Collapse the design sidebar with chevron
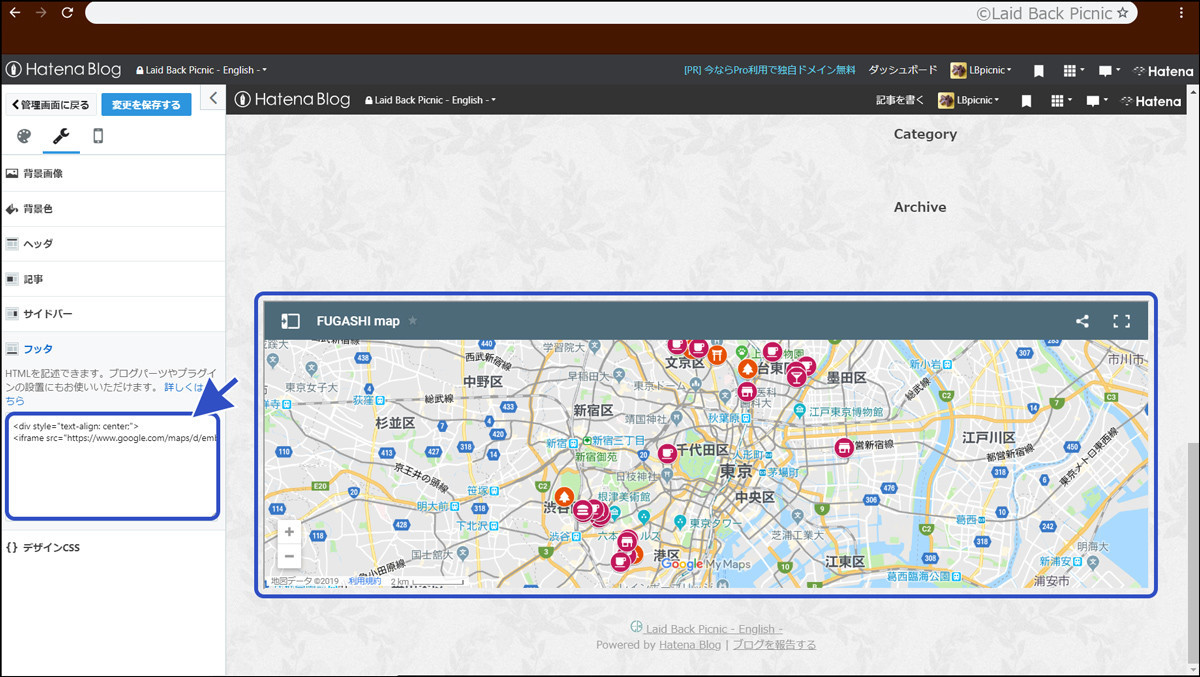 click(x=213, y=98)
